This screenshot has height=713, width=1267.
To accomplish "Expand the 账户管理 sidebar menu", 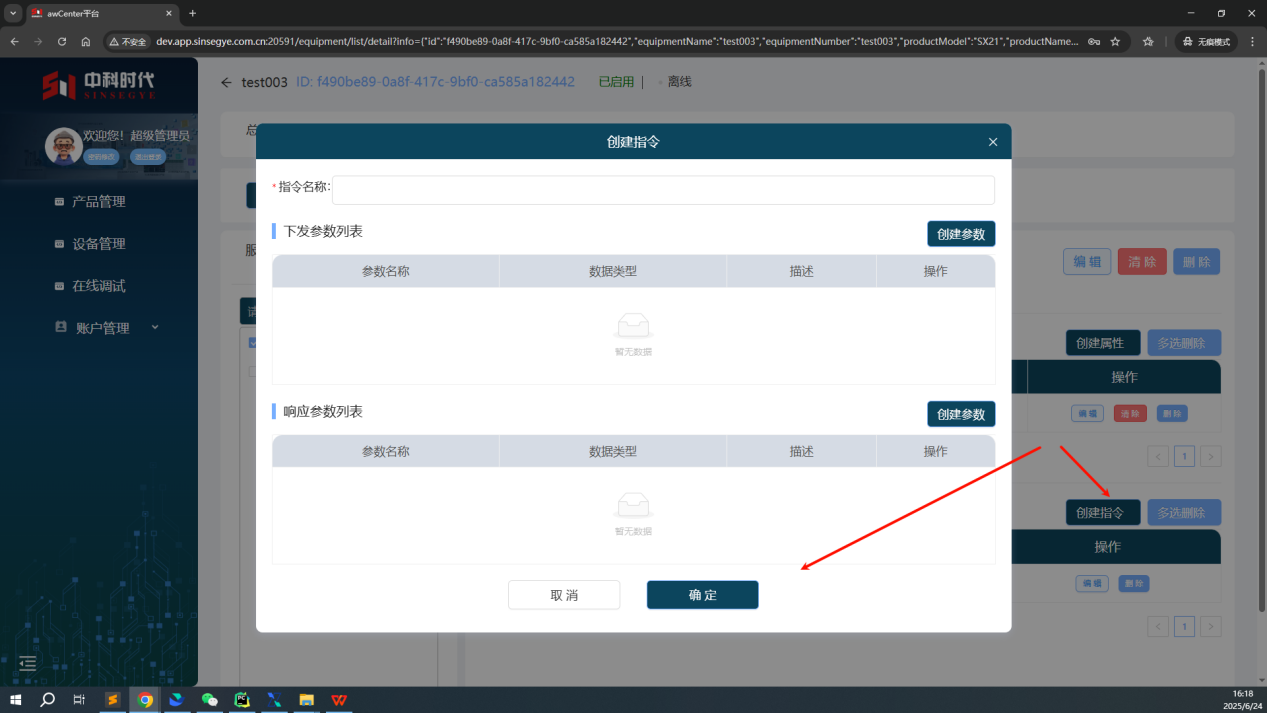I will click(102, 328).
